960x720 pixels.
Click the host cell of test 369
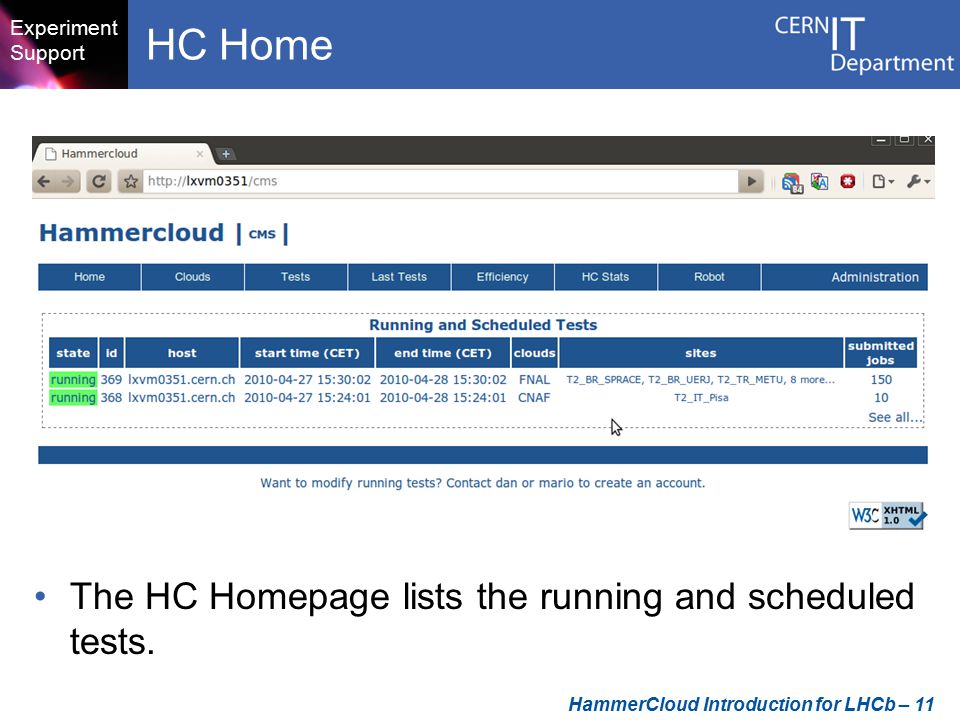(x=181, y=380)
